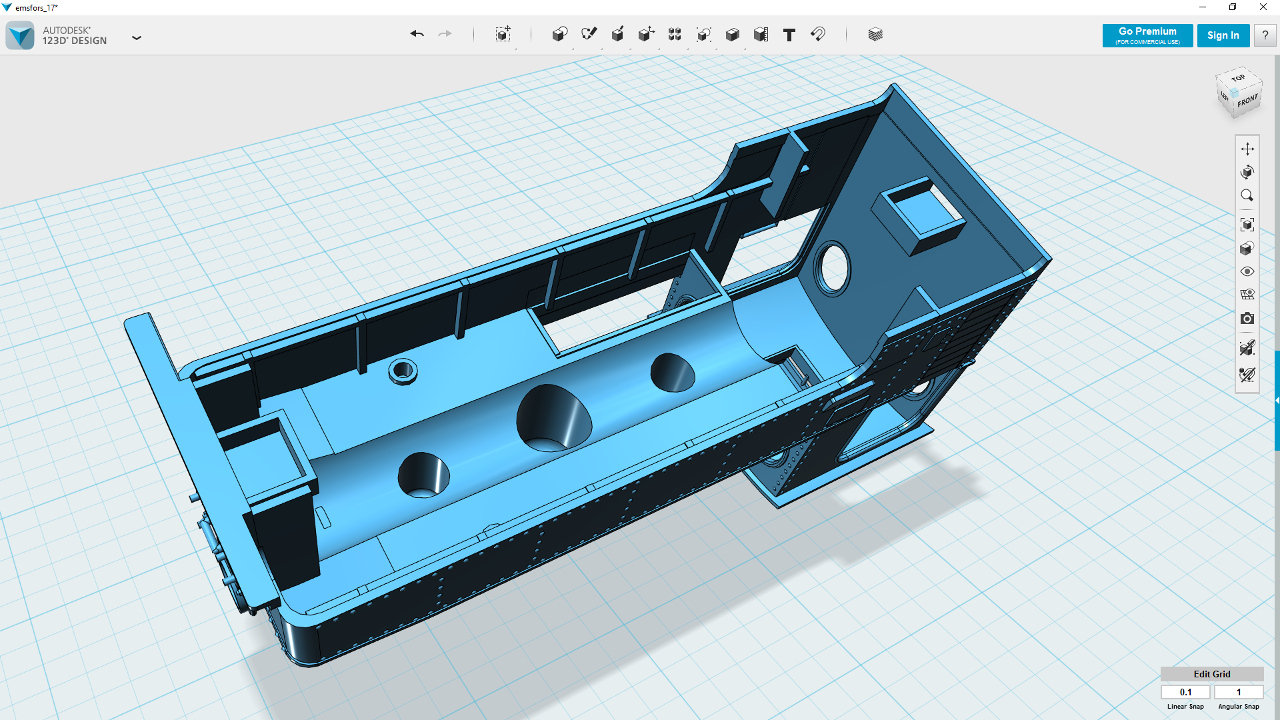This screenshot has width=1280, height=720.
Task: Expand the 123D Design application menu arrow
Action: [137, 38]
